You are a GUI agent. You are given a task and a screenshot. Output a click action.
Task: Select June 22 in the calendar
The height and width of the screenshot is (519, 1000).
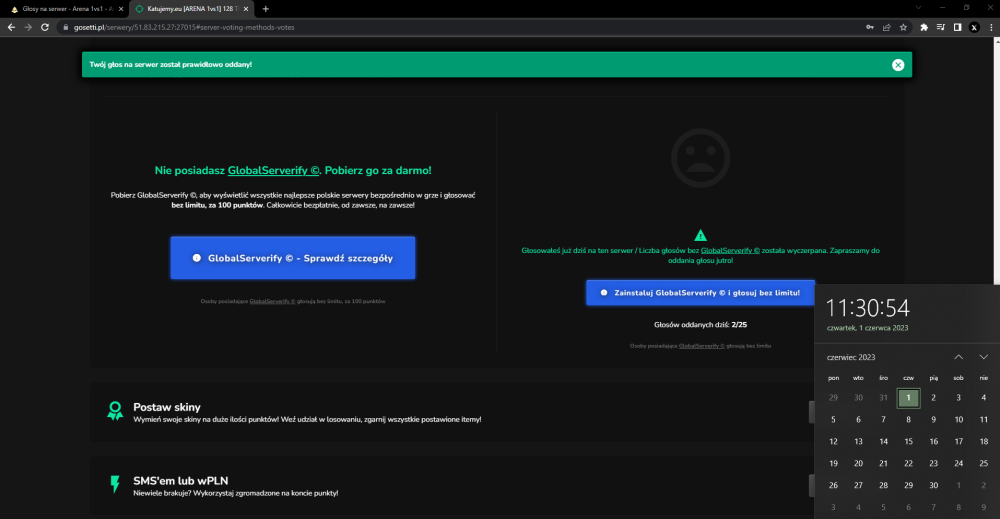(908, 464)
